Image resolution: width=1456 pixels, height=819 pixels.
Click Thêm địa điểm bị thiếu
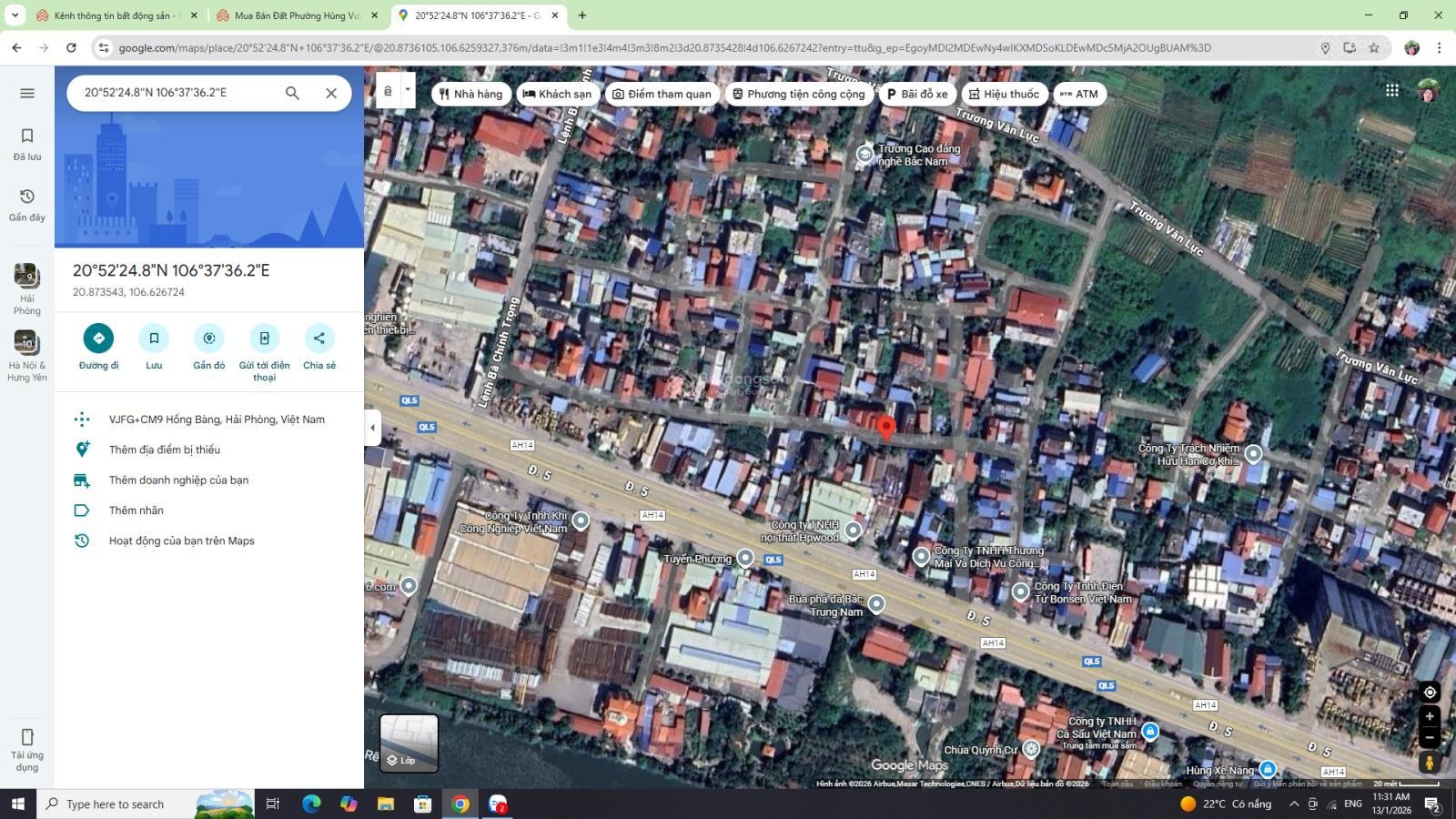[165, 450]
